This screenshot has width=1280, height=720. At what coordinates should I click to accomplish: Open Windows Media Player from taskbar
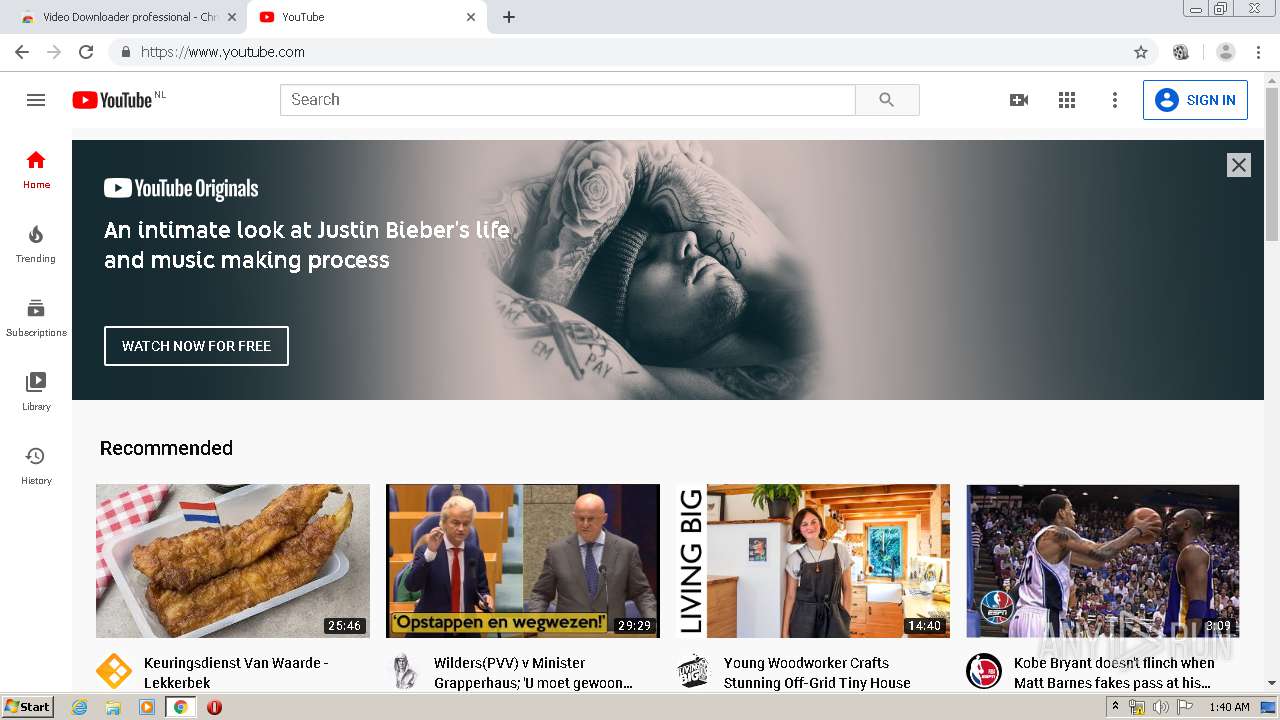147,707
